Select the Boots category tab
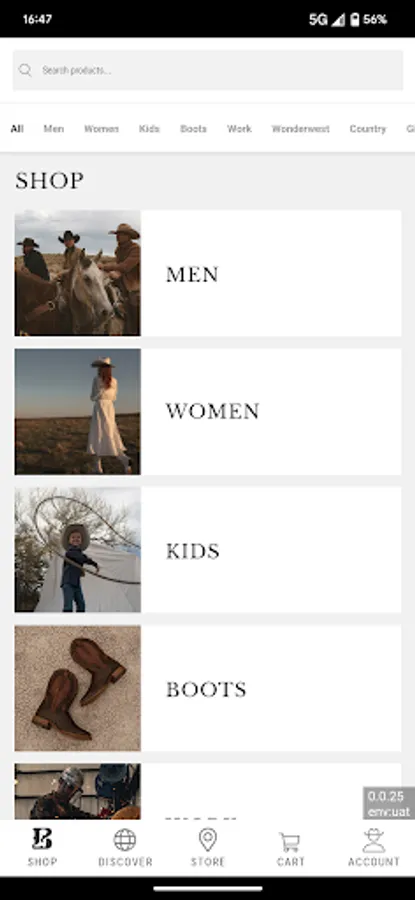 coord(193,129)
